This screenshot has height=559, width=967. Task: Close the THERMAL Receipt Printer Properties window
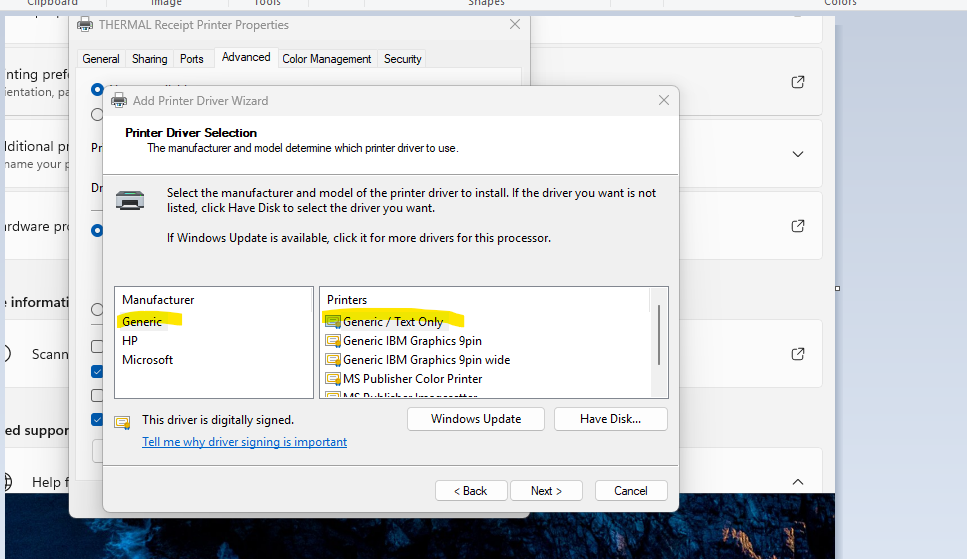click(x=515, y=24)
